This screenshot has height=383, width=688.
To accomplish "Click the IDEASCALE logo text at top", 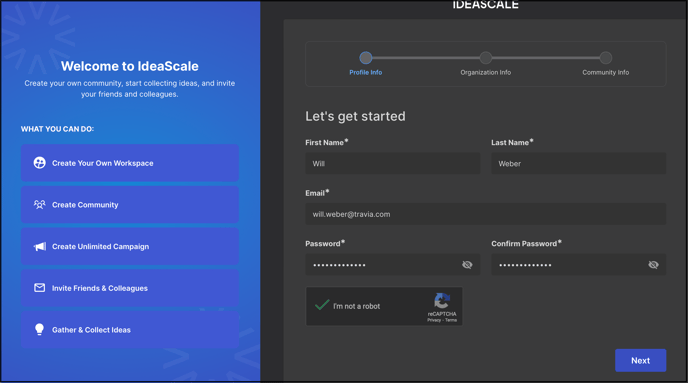I will click(x=486, y=5).
